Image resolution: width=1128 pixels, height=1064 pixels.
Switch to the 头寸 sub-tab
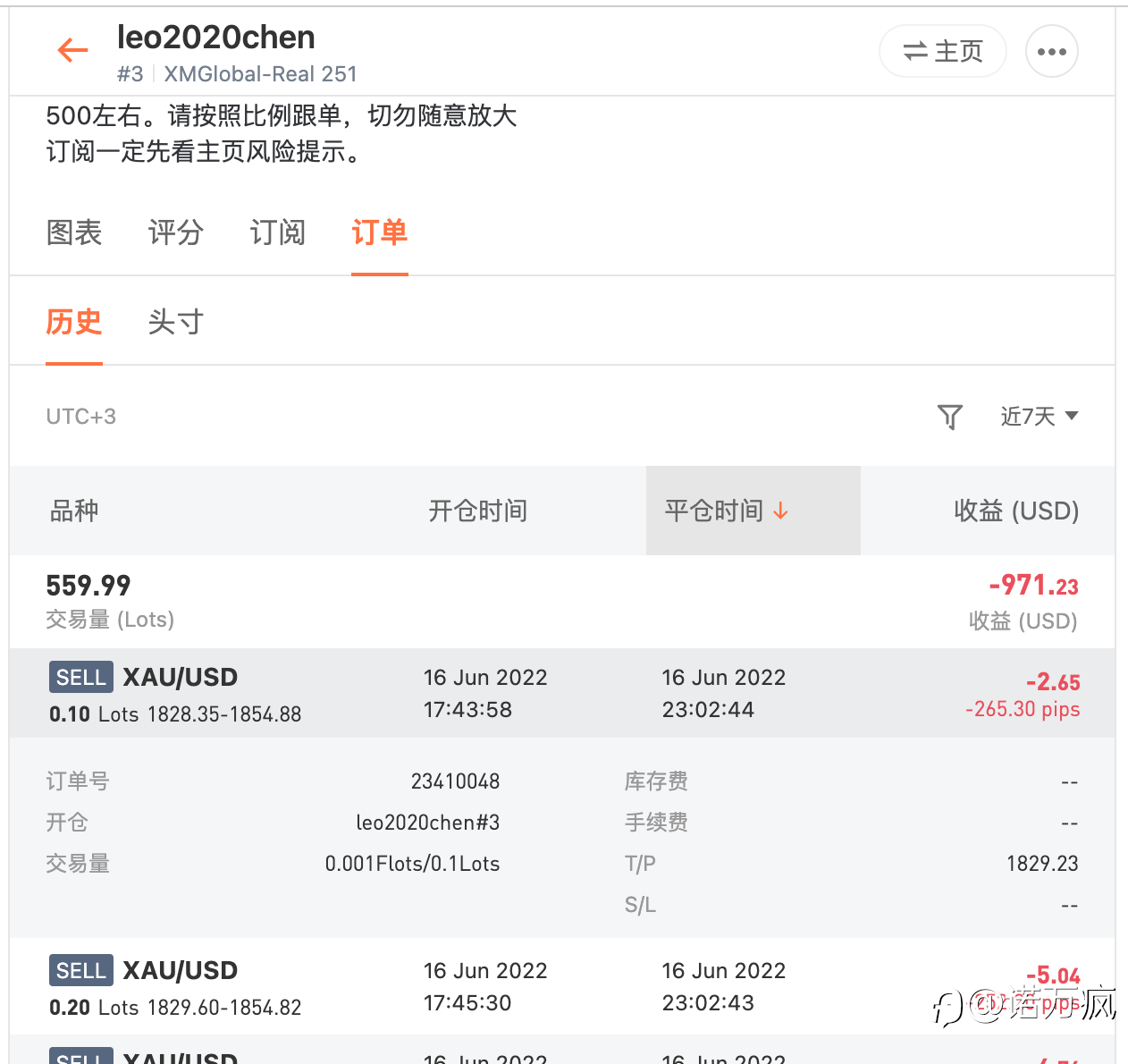pyautogui.click(x=176, y=322)
